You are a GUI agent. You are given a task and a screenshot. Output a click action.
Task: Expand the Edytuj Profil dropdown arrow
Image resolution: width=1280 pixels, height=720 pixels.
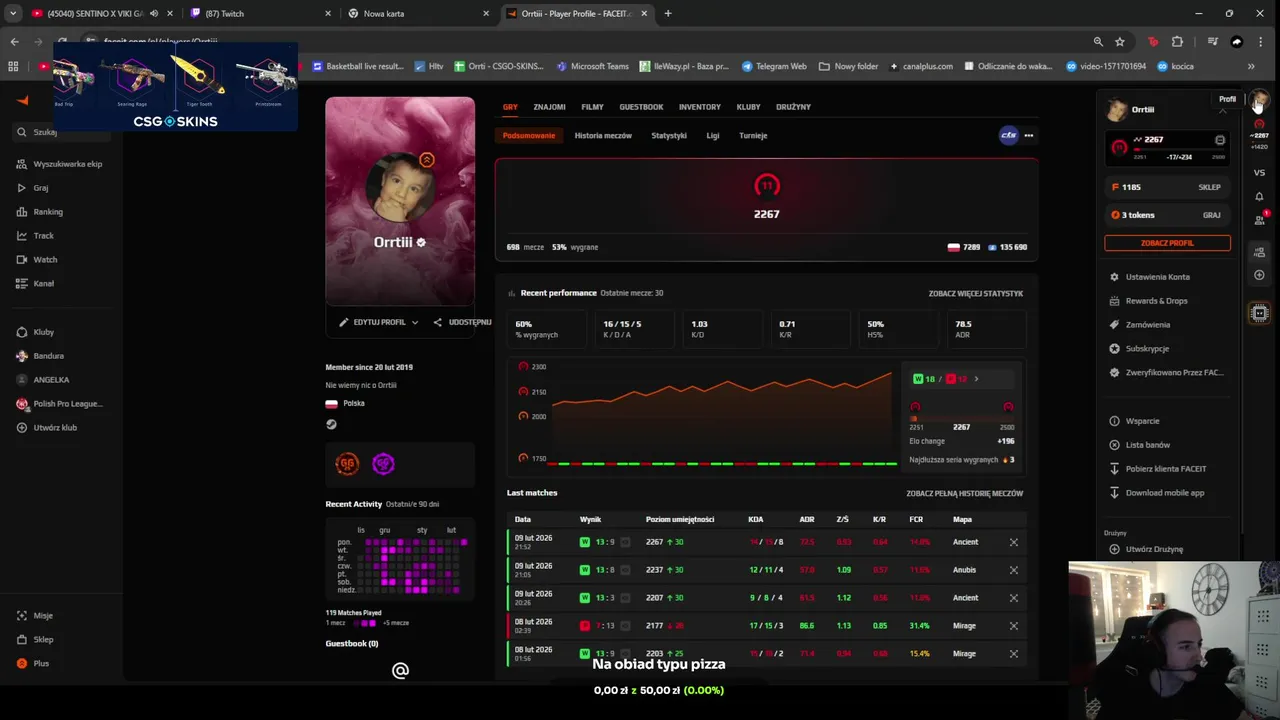pos(415,322)
